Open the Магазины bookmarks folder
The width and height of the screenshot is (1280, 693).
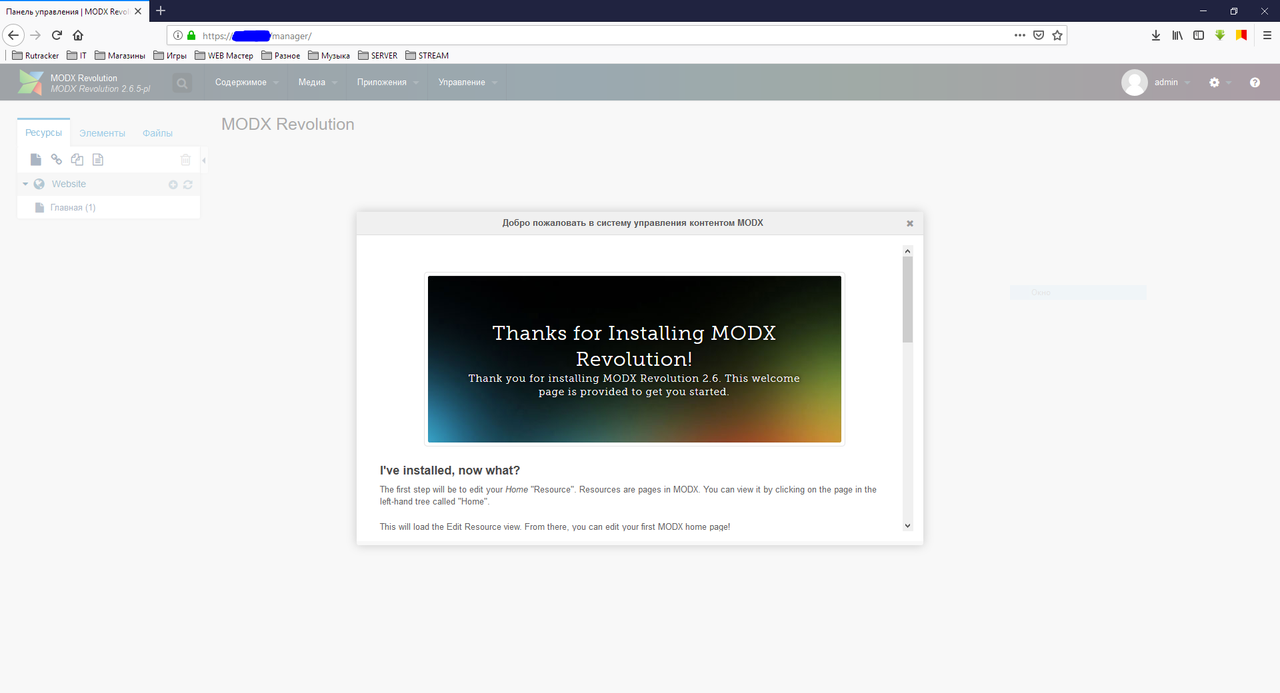click(120, 56)
